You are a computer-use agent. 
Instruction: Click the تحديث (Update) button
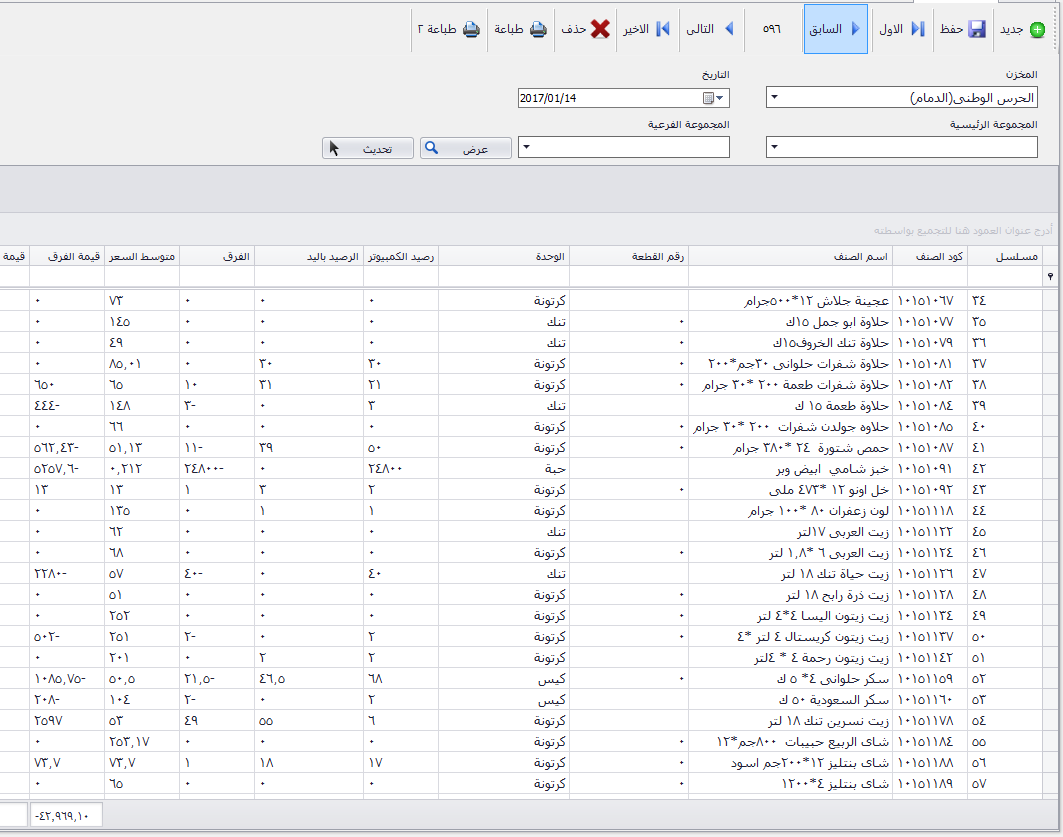coord(367,148)
